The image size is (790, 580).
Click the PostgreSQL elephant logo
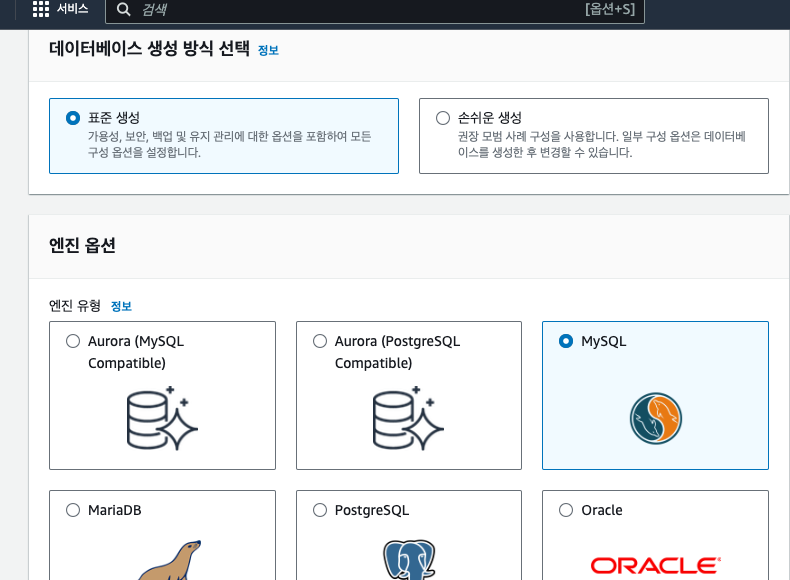[x=409, y=560]
